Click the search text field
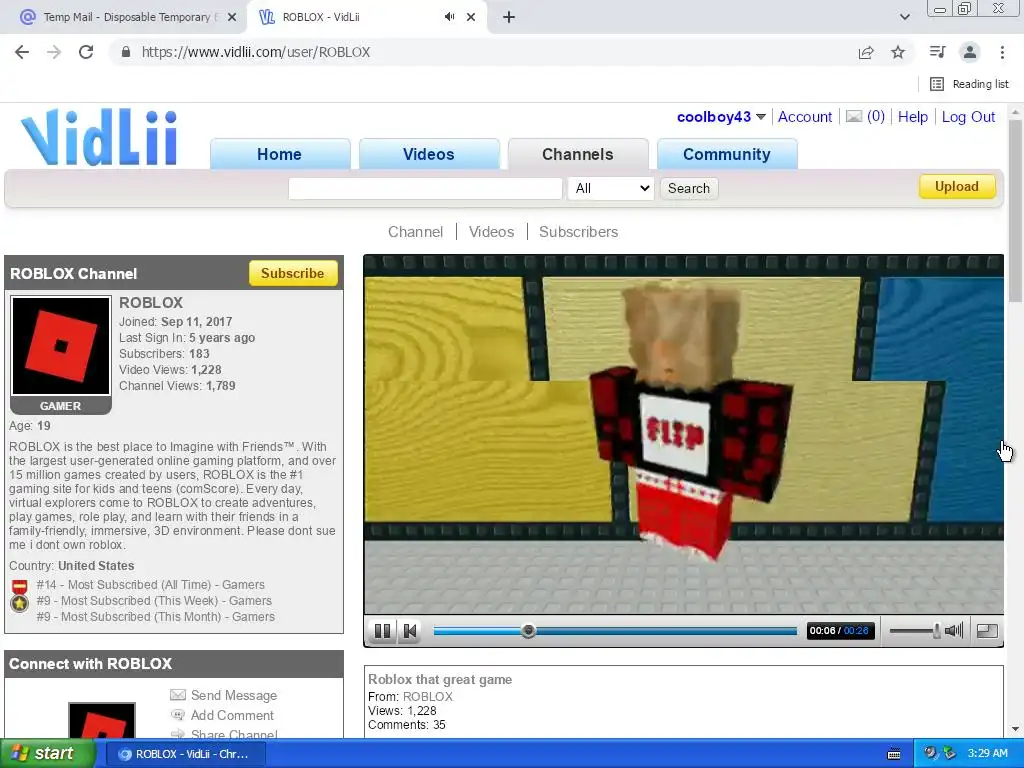Image resolution: width=1024 pixels, height=768 pixels. click(425, 188)
